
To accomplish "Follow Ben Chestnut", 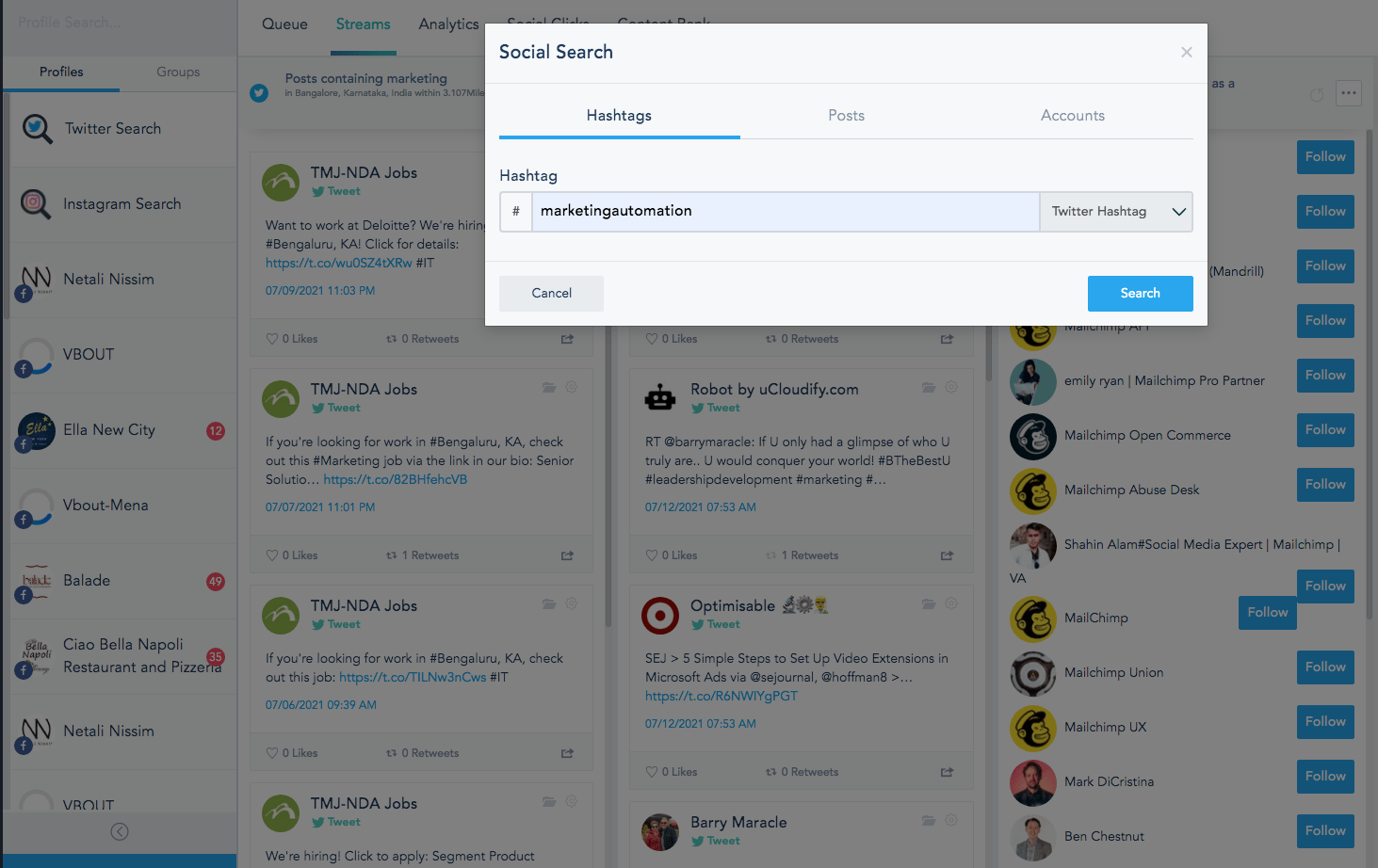I will point(1325,831).
